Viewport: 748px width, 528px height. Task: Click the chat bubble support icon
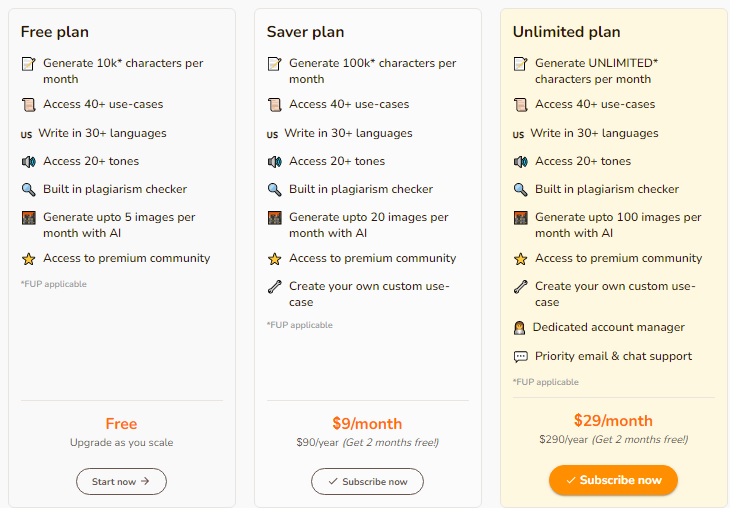(520, 356)
